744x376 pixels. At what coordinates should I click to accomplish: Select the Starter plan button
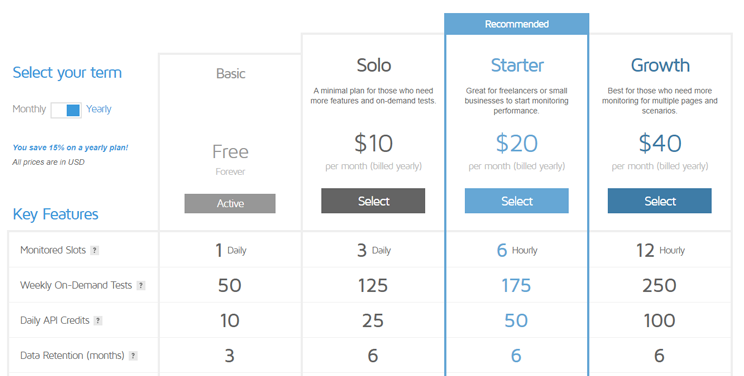pyautogui.click(x=516, y=201)
